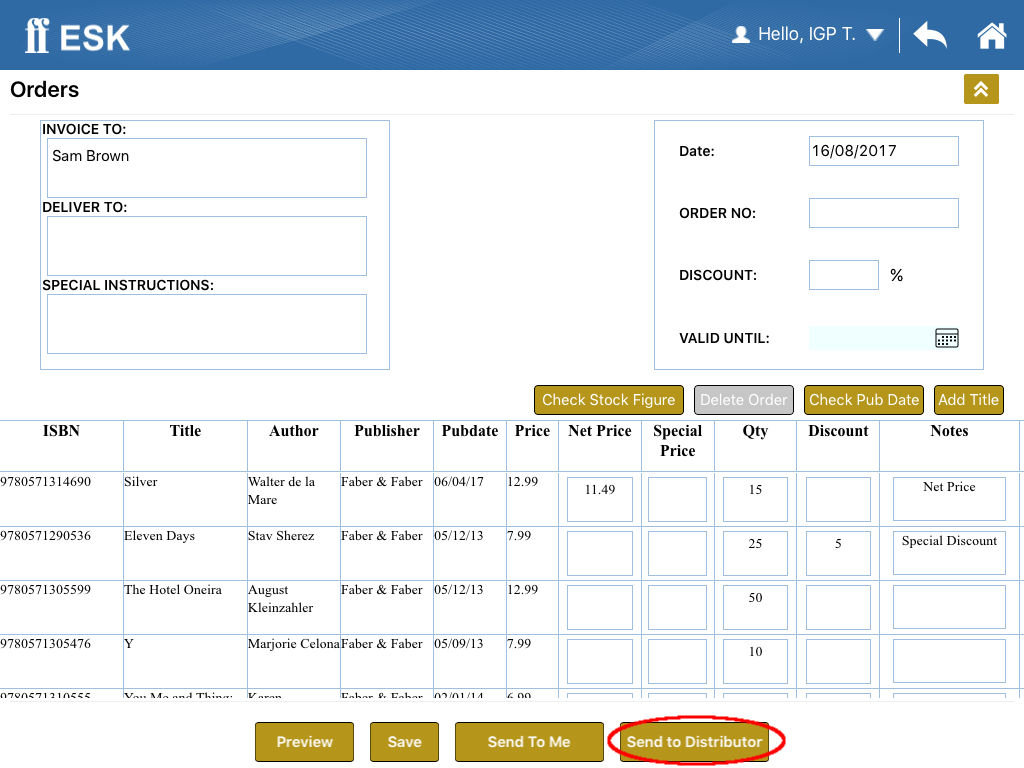The width and height of the screenshot is (1024, 768).
Task: Click the Qty field for Eleven Days
Action: pos(755,553)
